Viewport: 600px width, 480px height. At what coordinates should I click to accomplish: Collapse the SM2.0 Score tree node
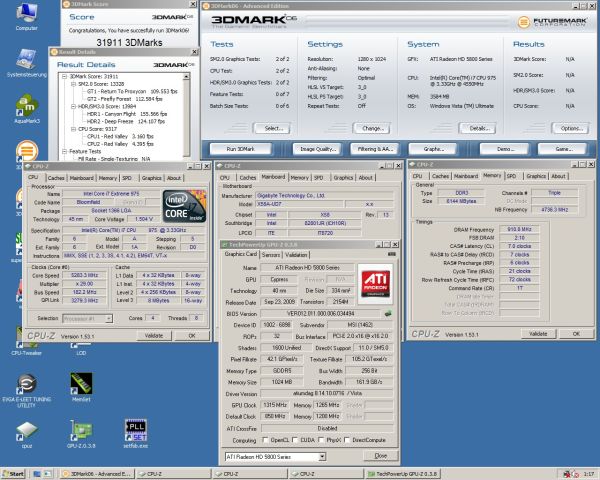[x=73, y=84]
